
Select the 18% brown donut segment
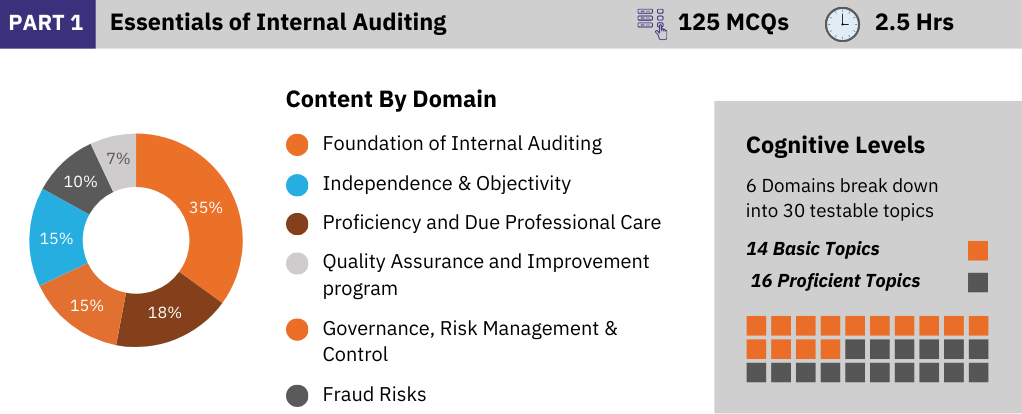tap(166, 312)
